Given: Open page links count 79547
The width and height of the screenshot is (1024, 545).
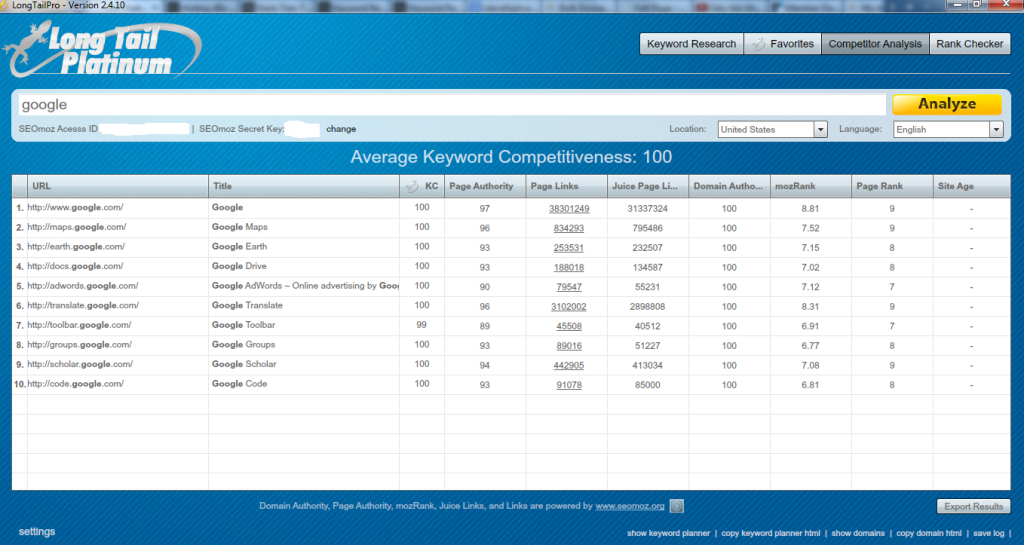Looking at the screenshot, I should coord(569,287).
